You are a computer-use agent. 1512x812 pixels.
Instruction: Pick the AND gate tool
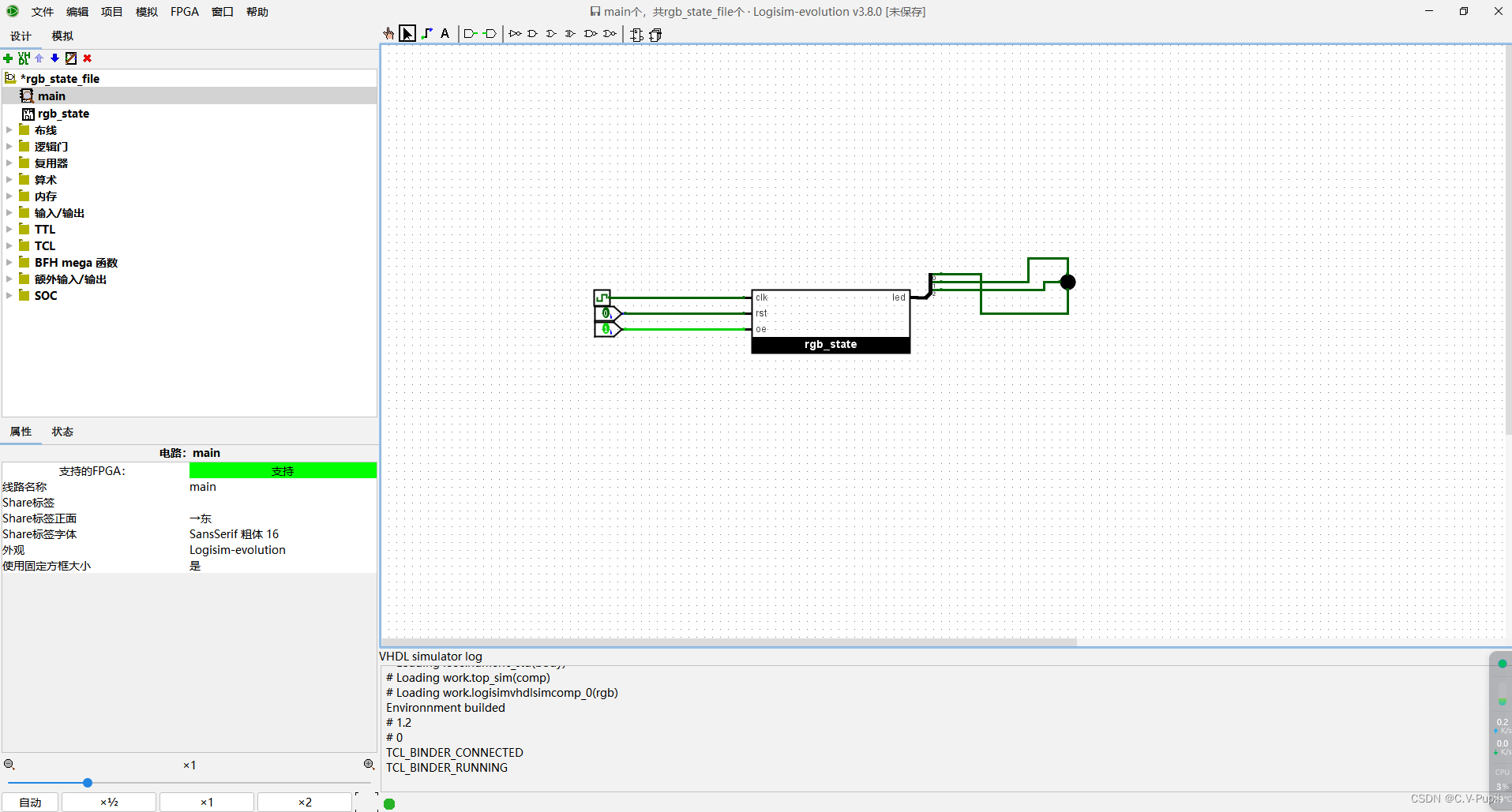[x=533, y=34]
